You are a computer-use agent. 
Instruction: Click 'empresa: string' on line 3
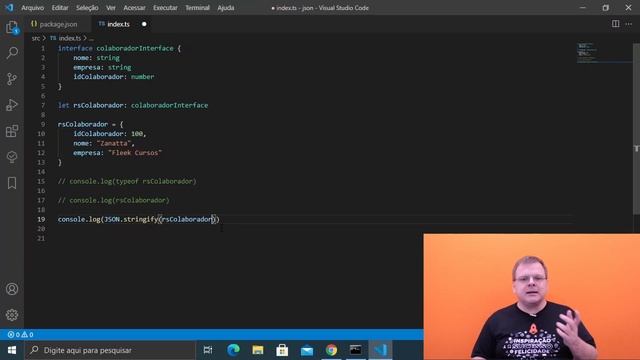point(102,67)
